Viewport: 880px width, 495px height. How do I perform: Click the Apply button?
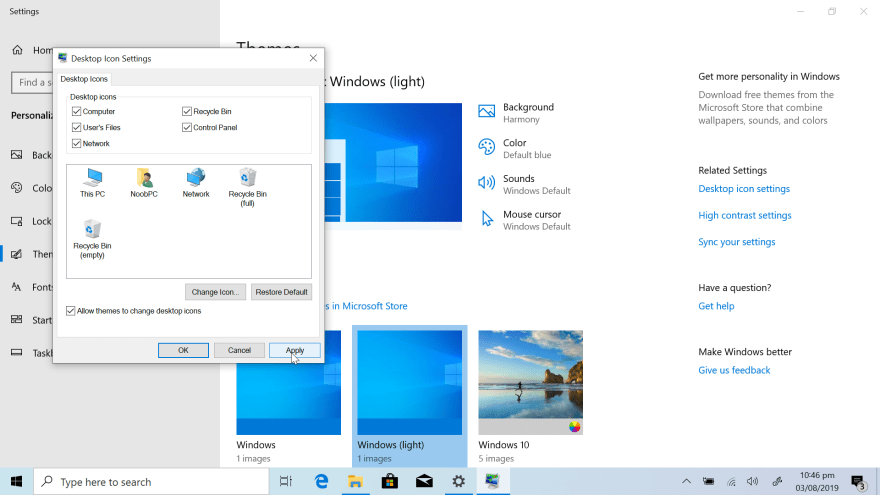point(295,350)
